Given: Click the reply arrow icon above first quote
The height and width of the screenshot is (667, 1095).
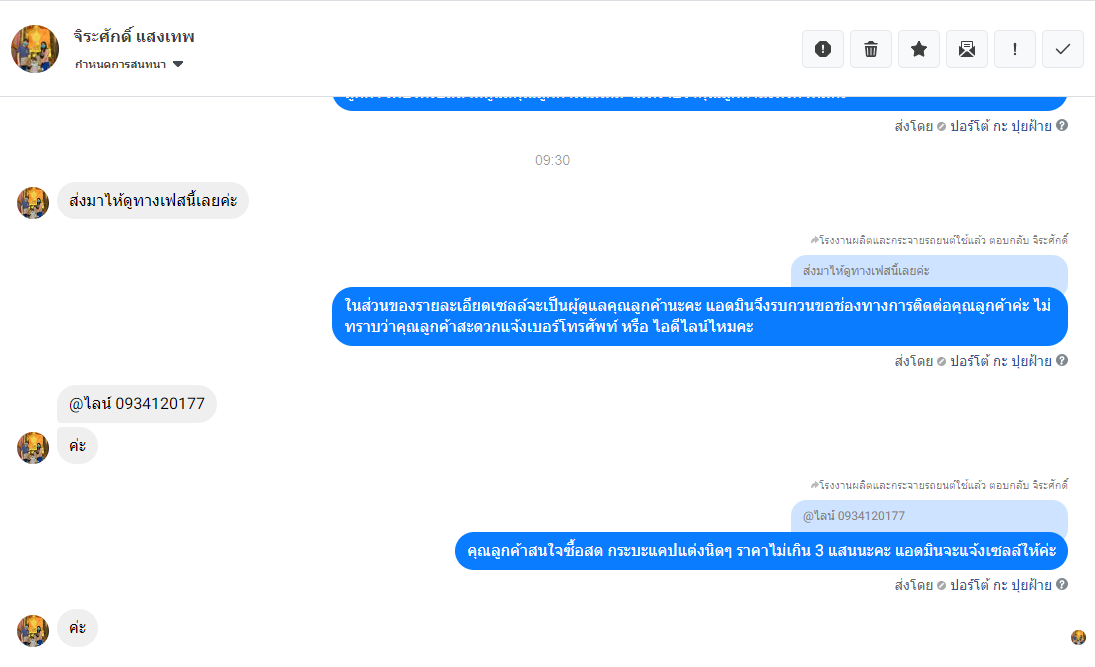Looking at the screenshot, I should coord(814,240).
